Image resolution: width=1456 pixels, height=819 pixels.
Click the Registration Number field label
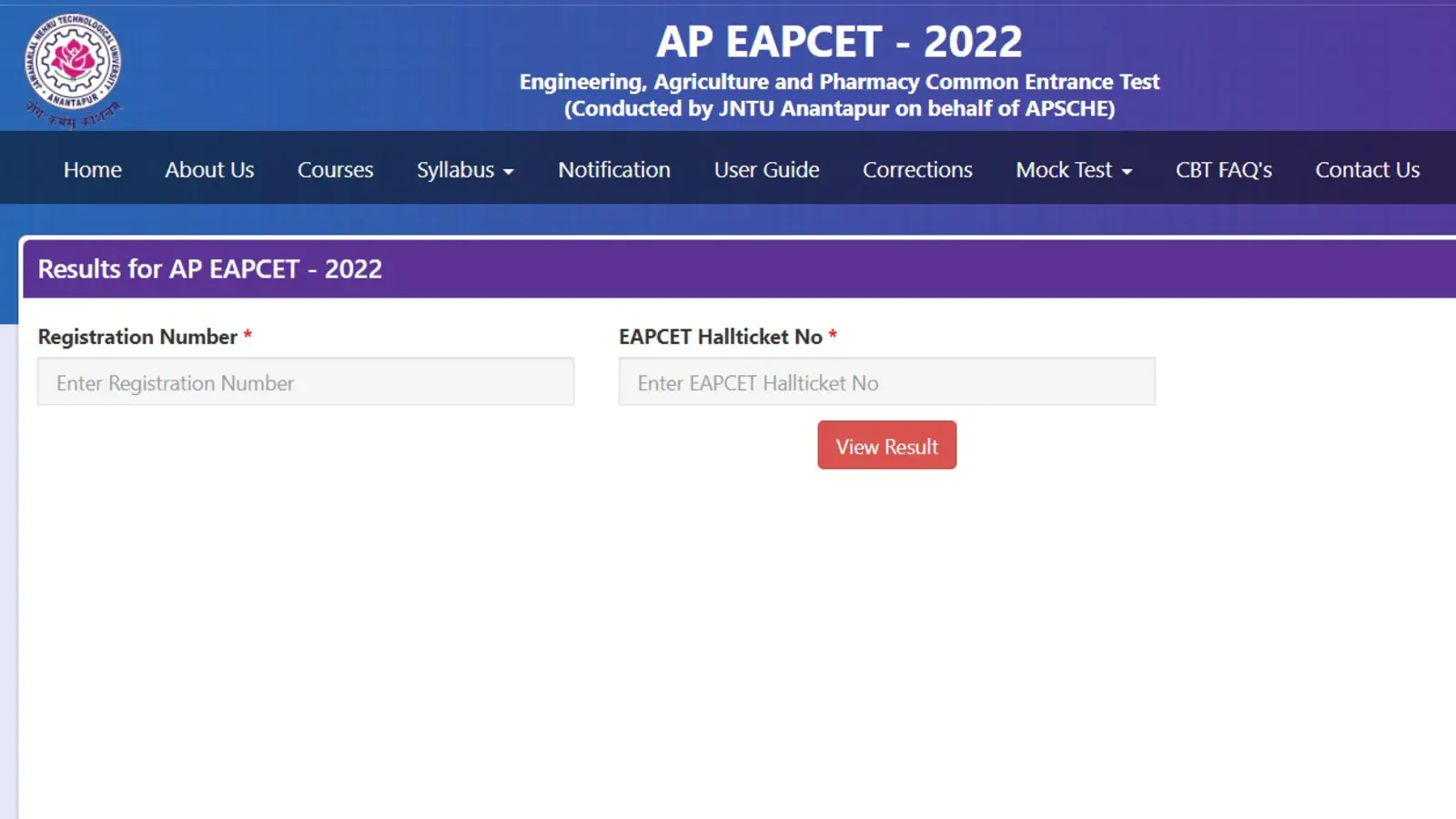click(137, 337)
